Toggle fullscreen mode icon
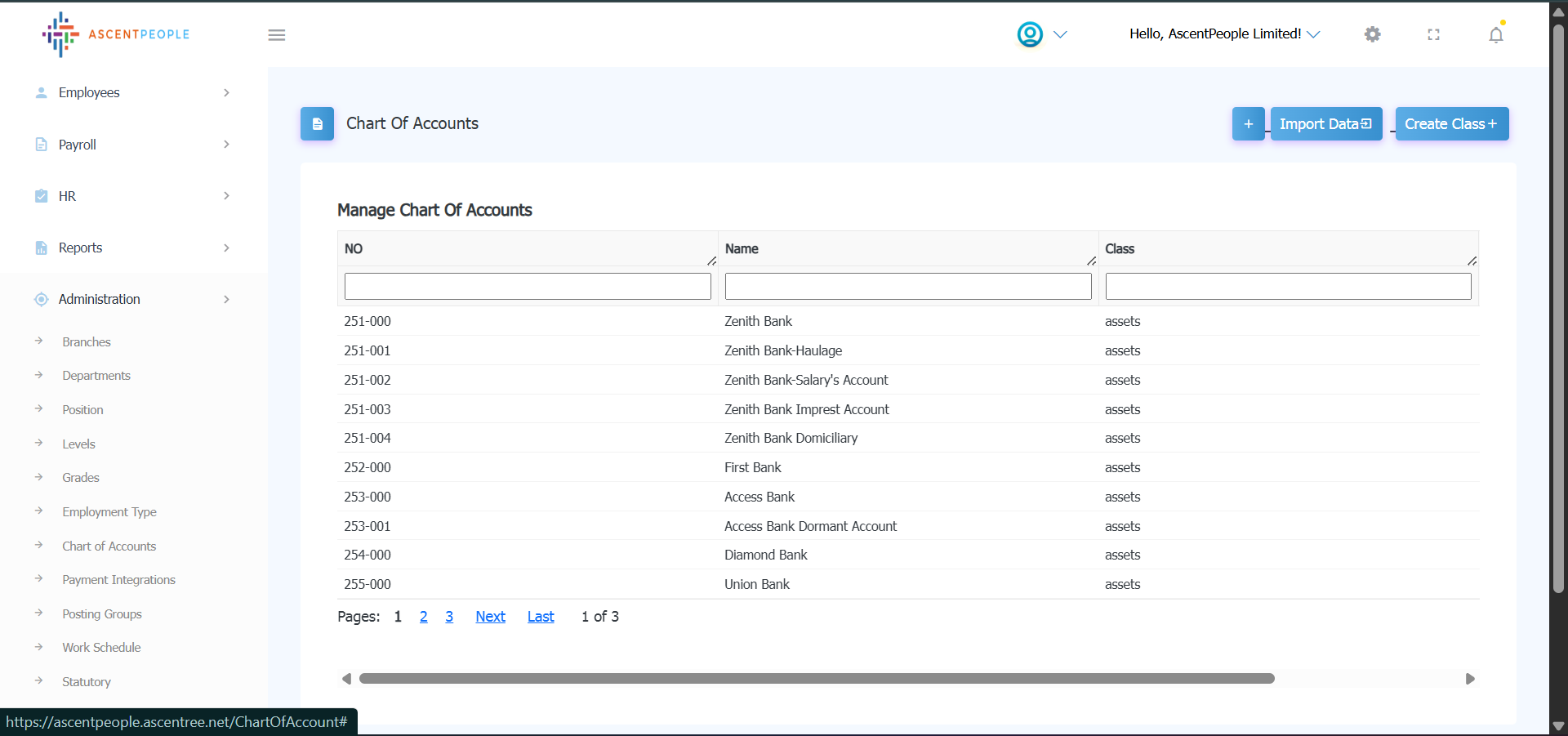This screenshot has width=1568, height=736. click(x=1433, y=34)
